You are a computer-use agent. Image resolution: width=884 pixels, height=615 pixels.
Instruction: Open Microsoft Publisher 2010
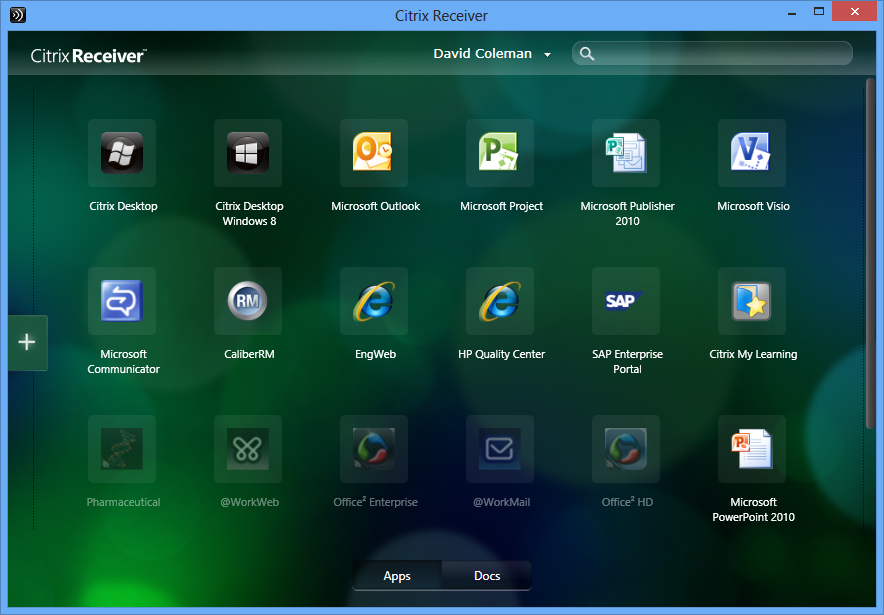(626, 153)
